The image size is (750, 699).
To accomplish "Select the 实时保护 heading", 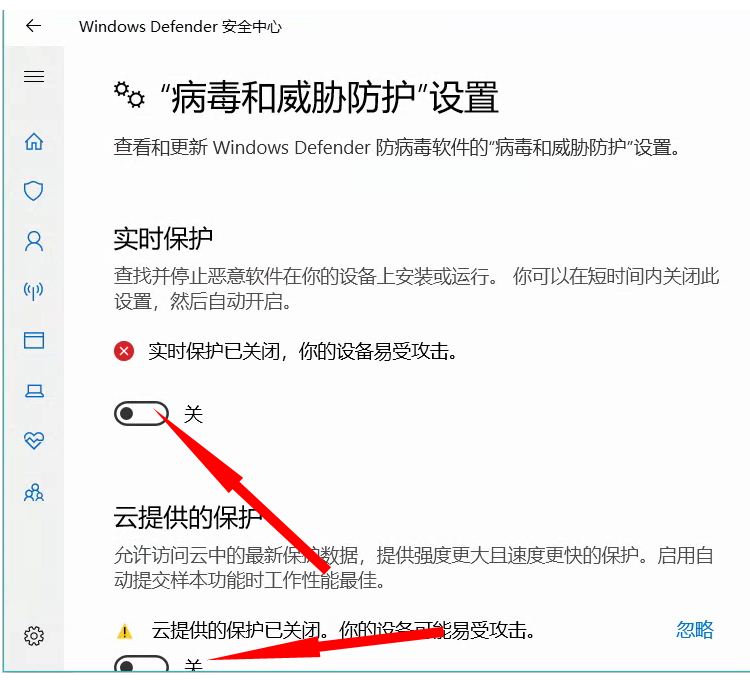I will click(163, 238).
